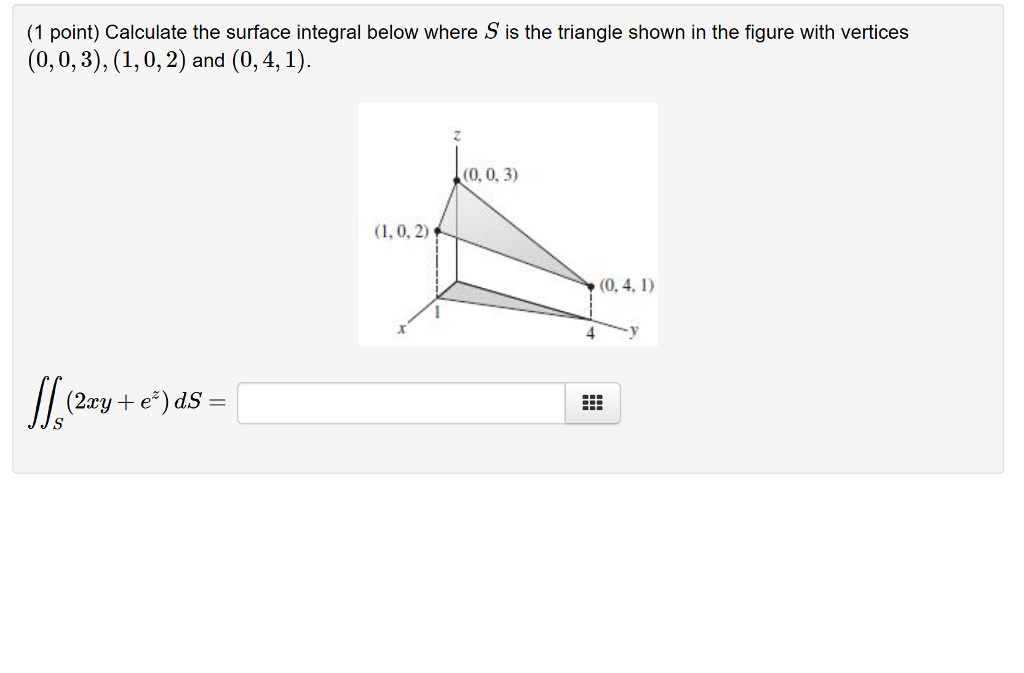Select the vertex point labeled (0, 0, 3)
Screen dimensions: 1024x673
pyautogui.click(x=458, y=181)
